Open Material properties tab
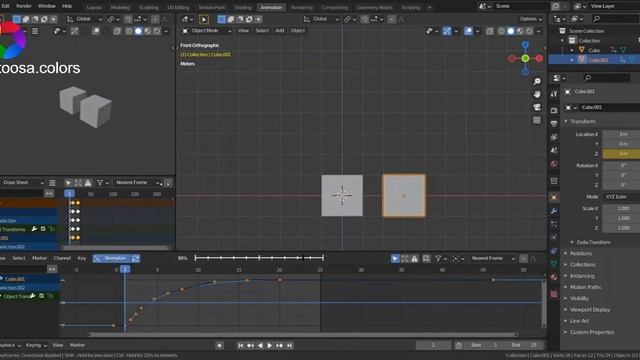Viewport: 640px width, 360px height. 554,278
